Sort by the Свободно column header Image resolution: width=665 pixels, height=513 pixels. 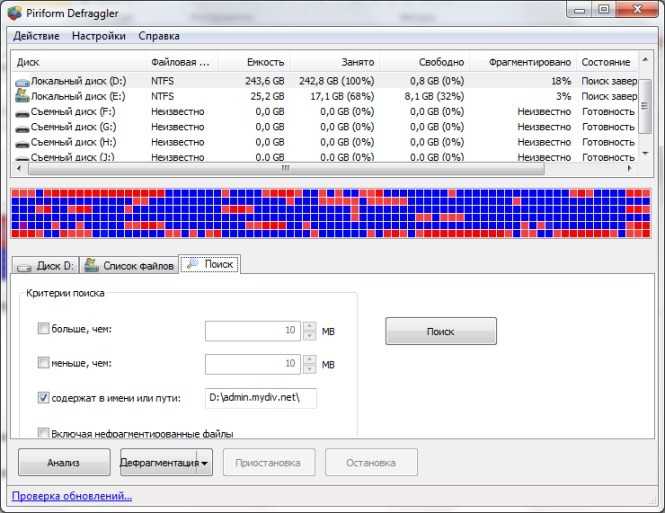click(425, 62)
